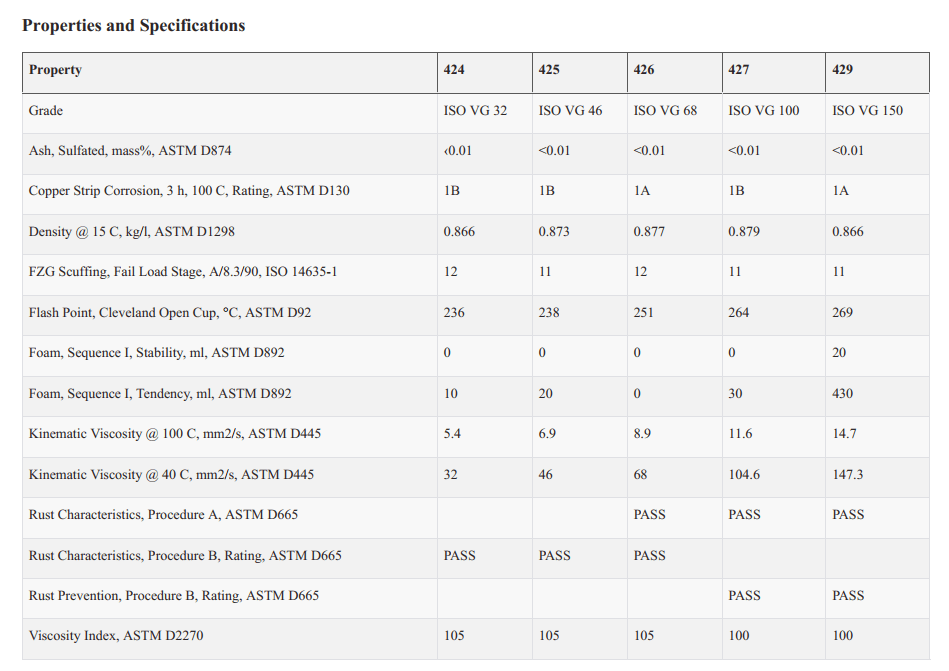Click the "ISO VG 100" cell
The width and height of the screenshot is (949, 671).
[x=764, y=111]
